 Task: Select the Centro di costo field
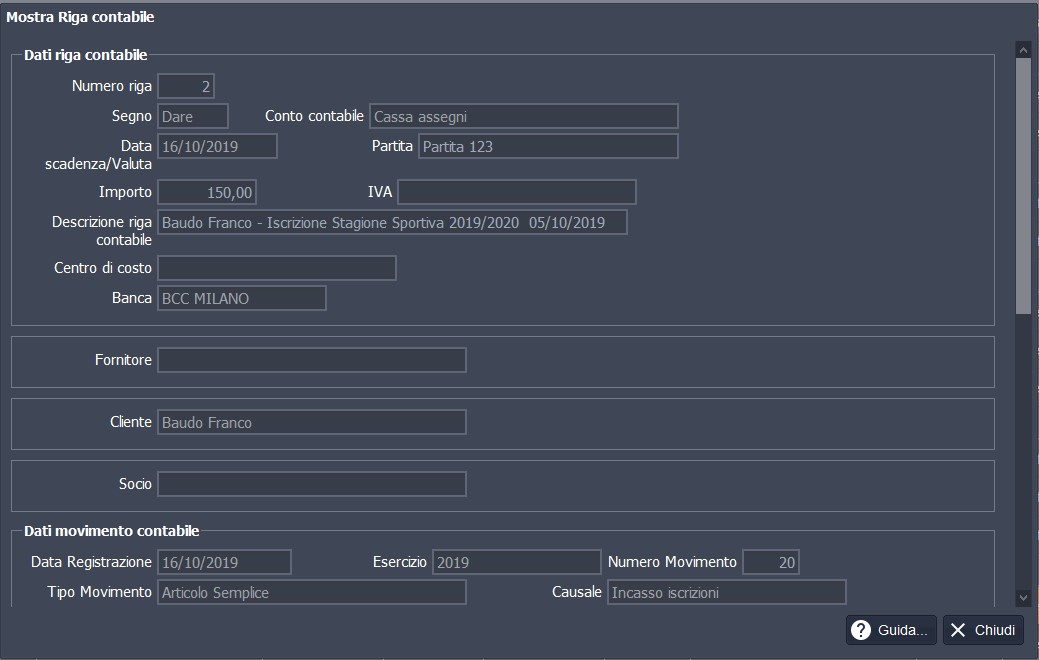[277, 268]
